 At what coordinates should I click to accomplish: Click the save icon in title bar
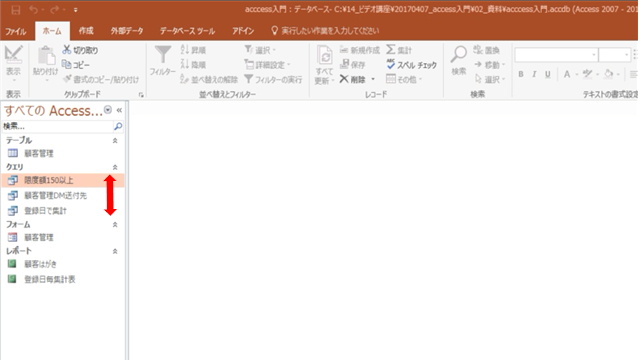[16, 10]
